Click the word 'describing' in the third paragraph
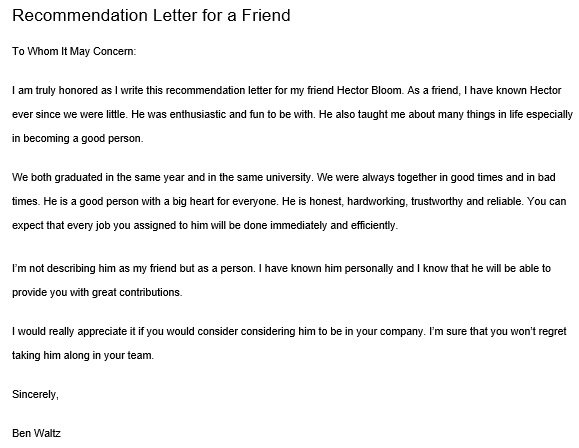The width and height of the screenshot is (579, 448). 71,268
